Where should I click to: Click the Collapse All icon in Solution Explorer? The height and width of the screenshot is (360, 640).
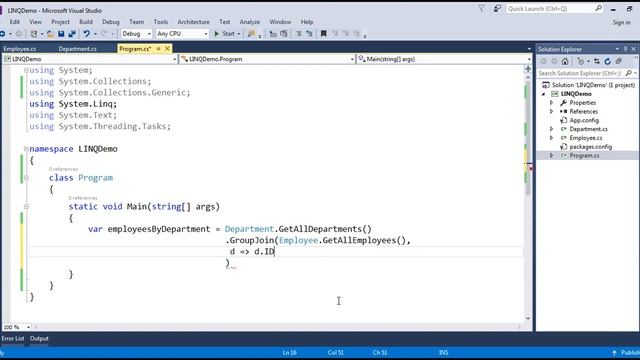[619, 61]
